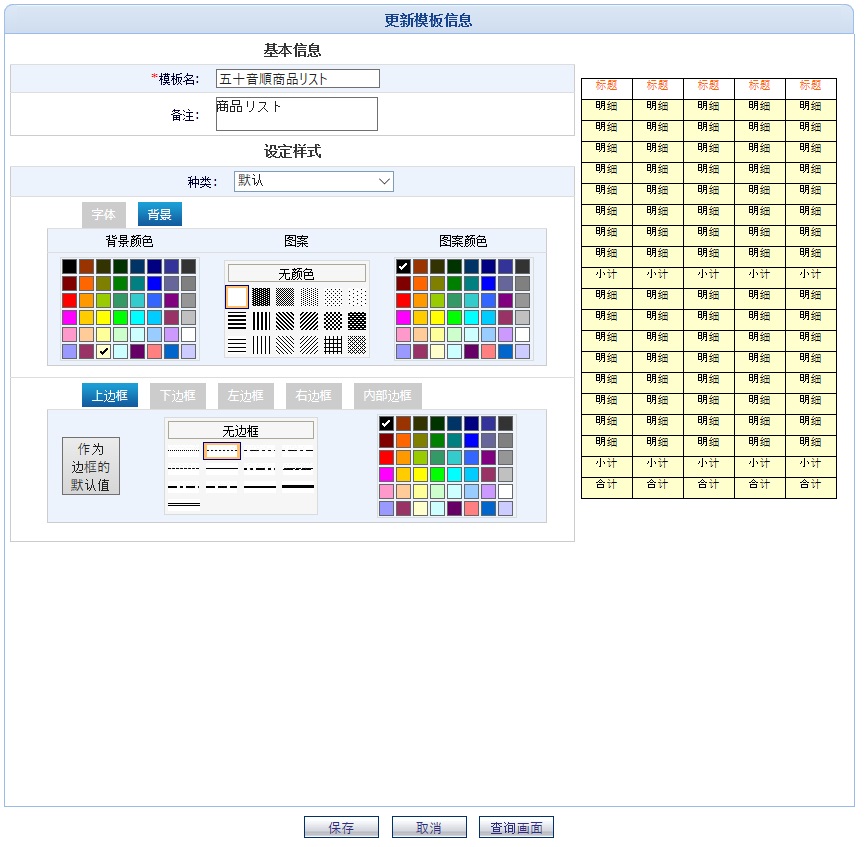Pick bright red in border color palette
868x847 pixels.
click(x=386, y=457)
